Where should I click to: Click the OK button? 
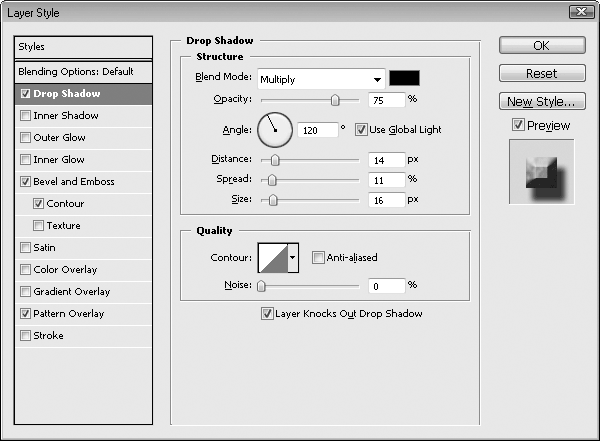tap(542, 46)
